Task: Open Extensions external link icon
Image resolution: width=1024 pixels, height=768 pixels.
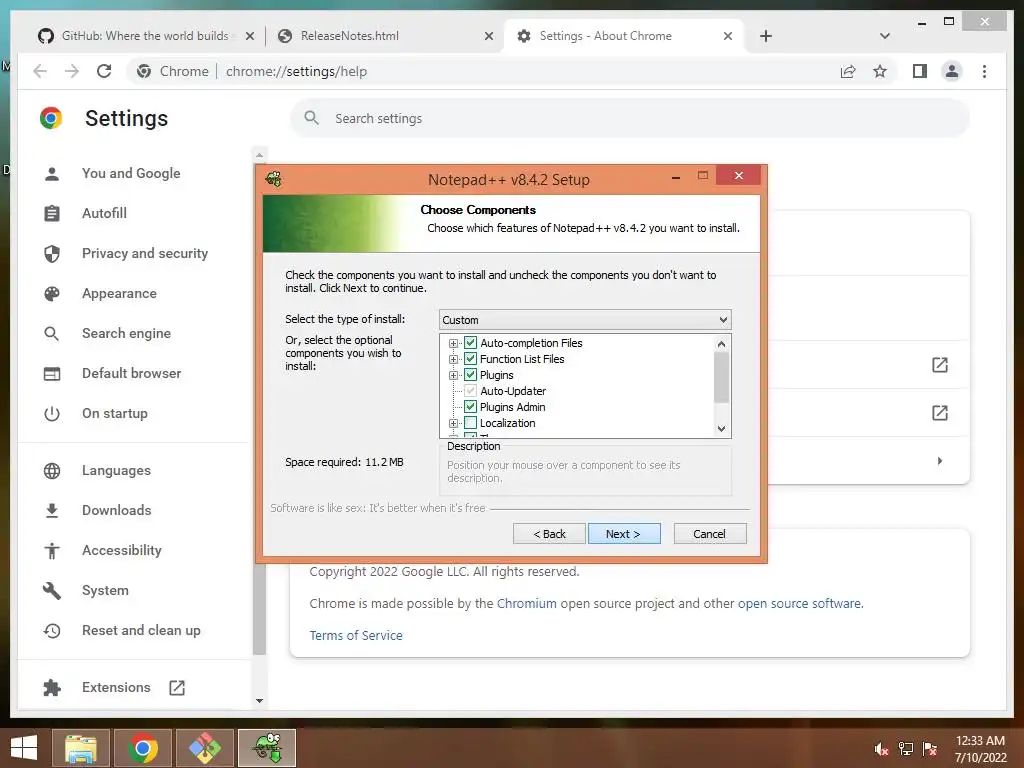Action: (x=177, y=688)
